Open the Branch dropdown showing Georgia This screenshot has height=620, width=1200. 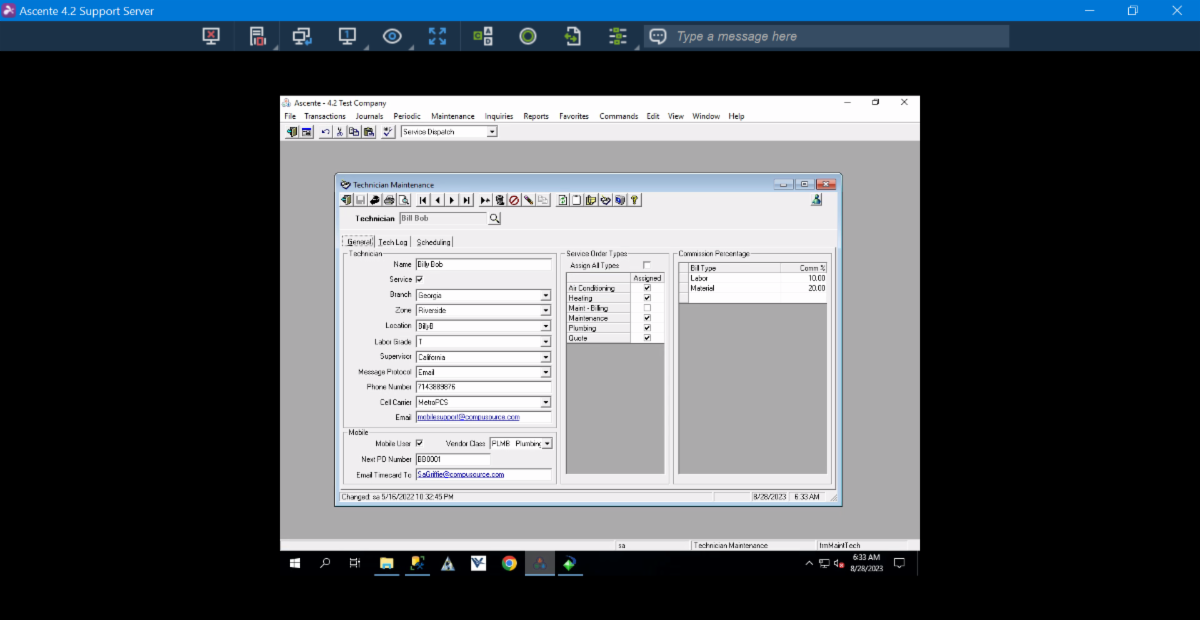(x=545, y=295)
